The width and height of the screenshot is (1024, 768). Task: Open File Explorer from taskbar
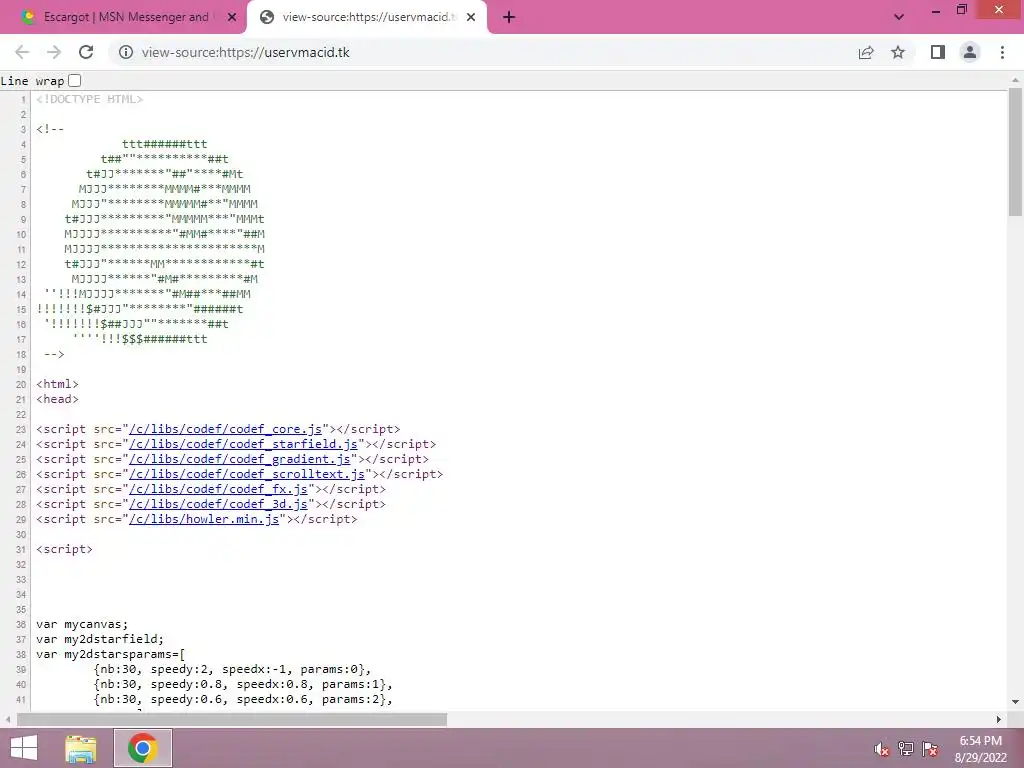coord(81,748)
